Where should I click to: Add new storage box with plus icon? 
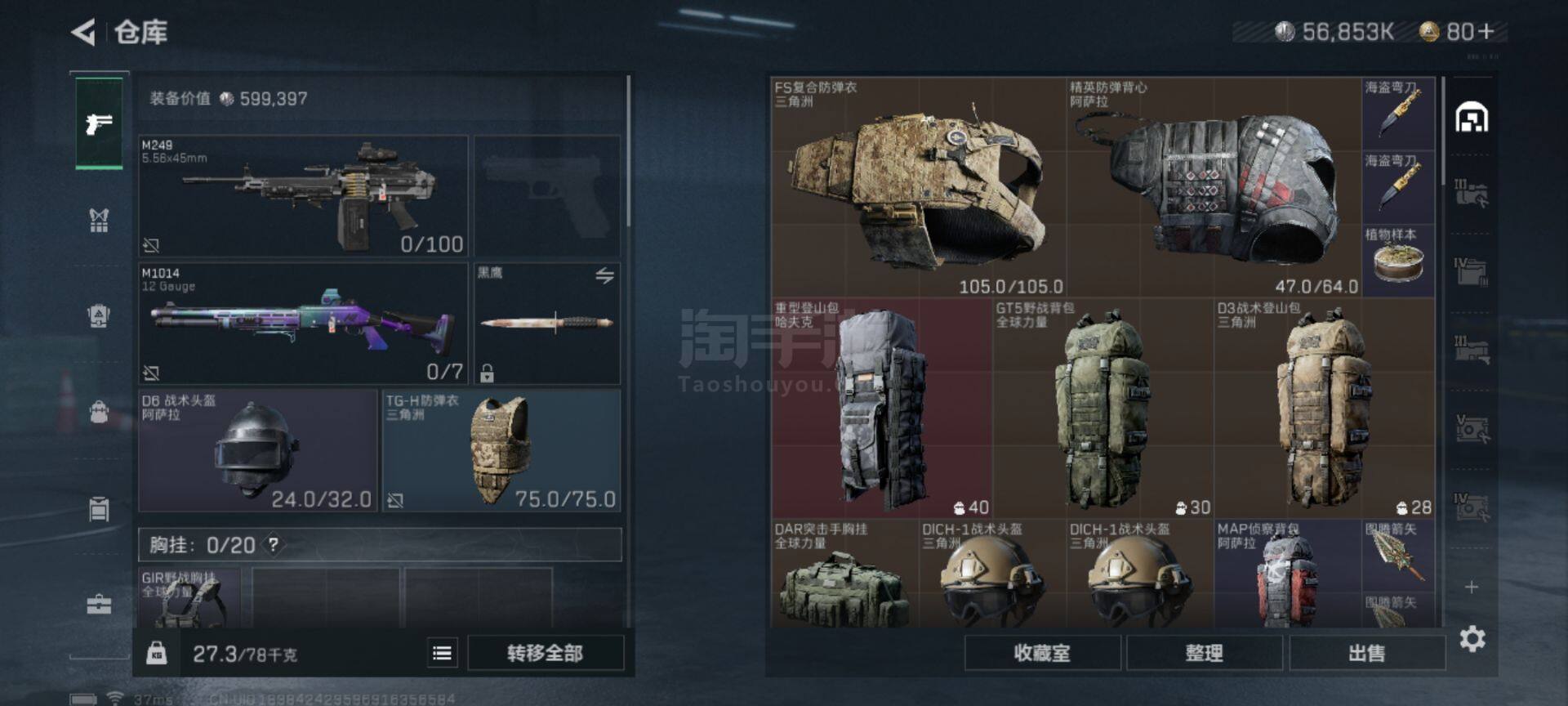coord(1472,587)
